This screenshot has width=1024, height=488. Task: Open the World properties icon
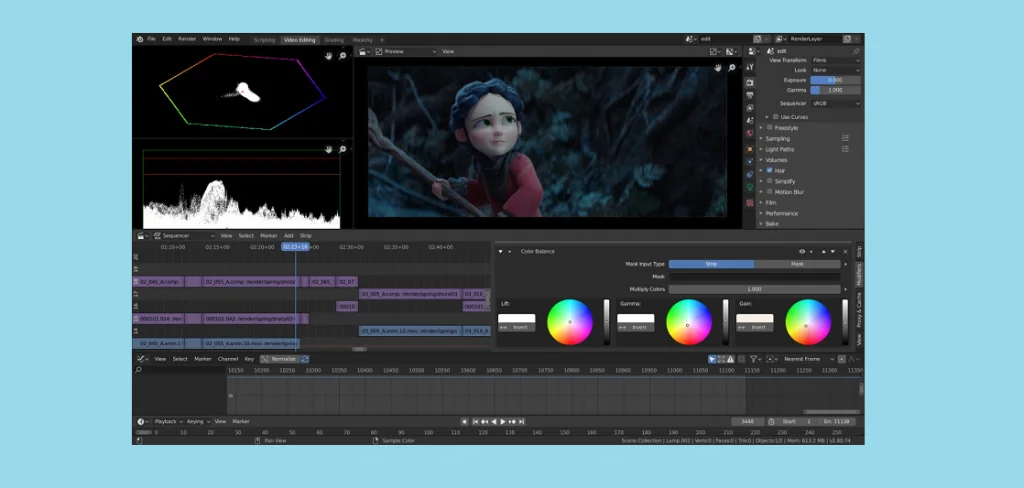[750, 133]
